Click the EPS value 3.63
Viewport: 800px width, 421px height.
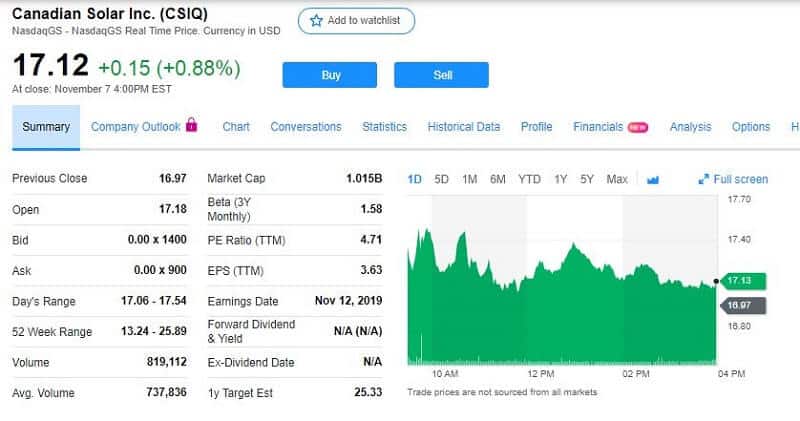point(371,270)
